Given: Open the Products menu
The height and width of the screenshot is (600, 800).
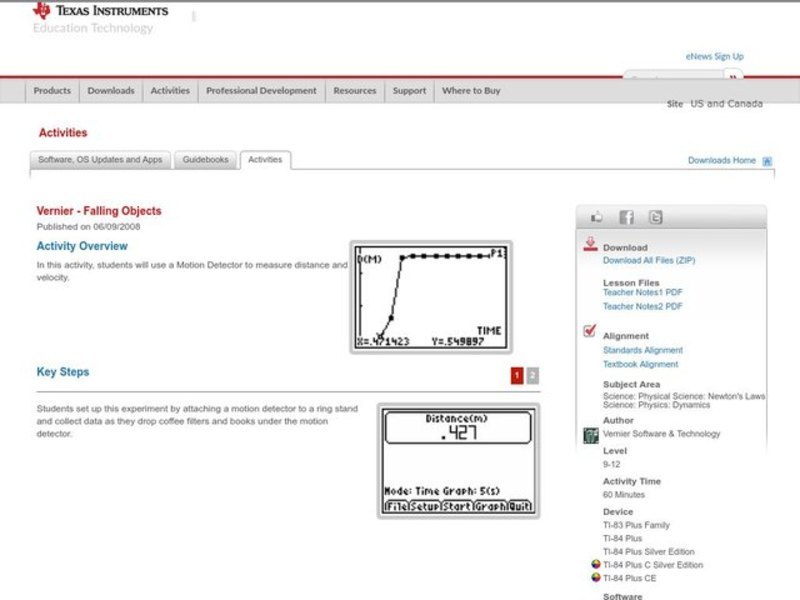Looking at the screenshot, I should (x=52, y=91).
